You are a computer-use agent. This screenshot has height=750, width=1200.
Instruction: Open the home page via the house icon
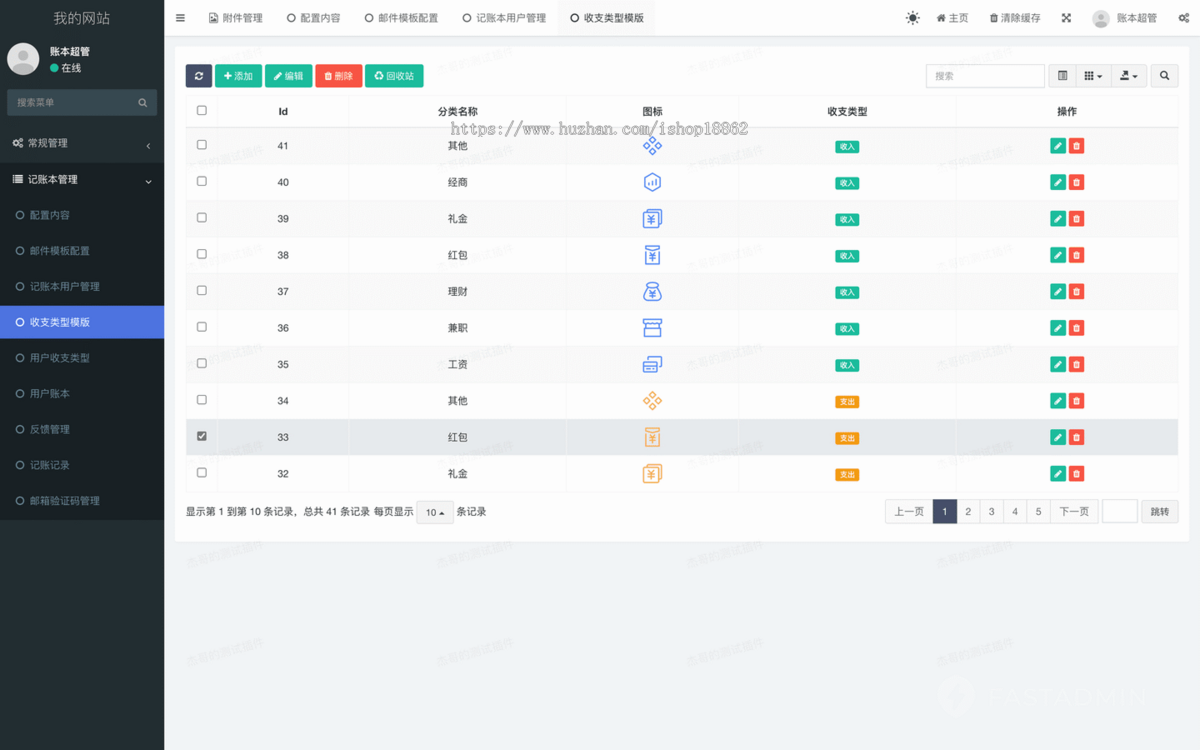click(x=950, y=18)
